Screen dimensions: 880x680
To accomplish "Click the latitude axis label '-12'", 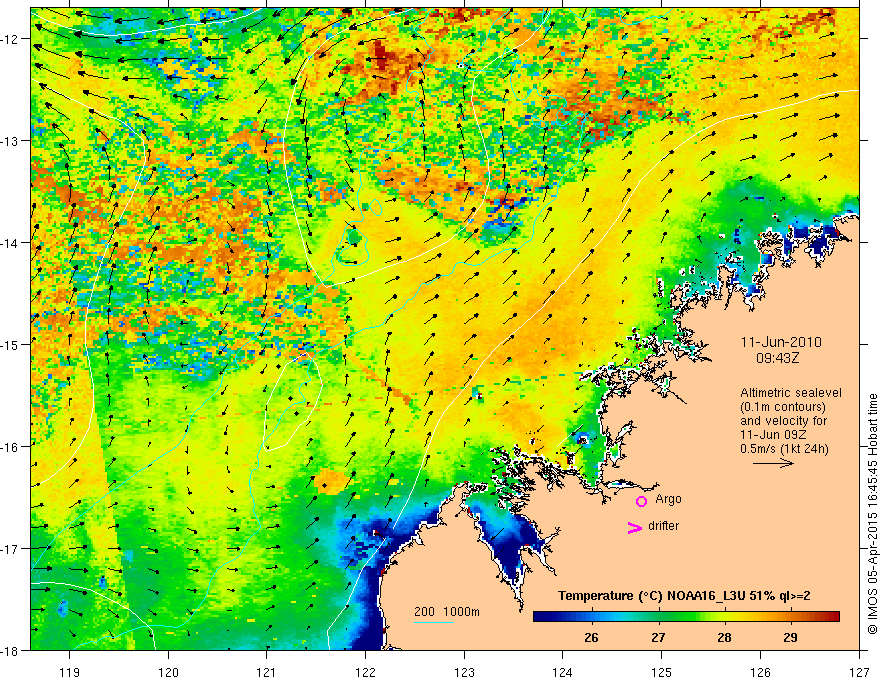I will [x=11, y=38].
